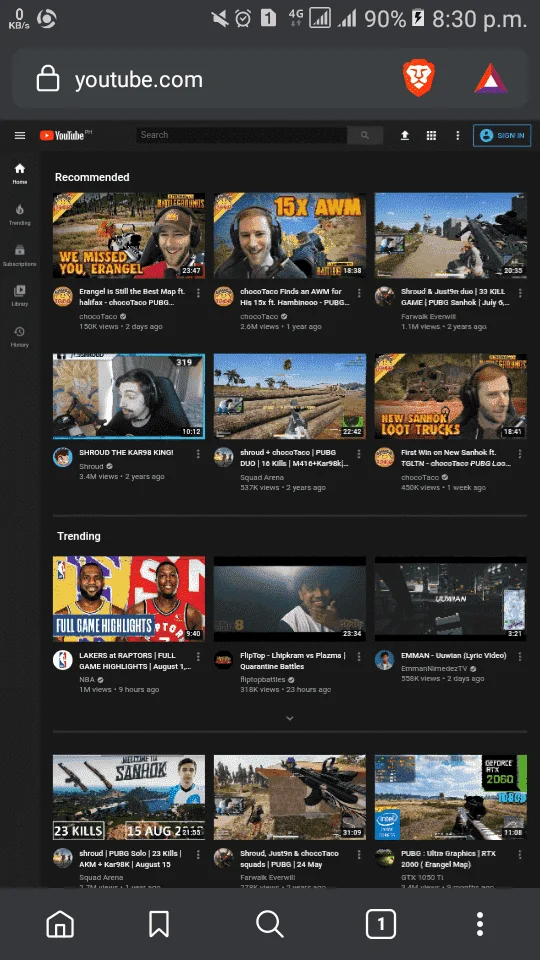The image size is (540, 960).
Task: Tap the battery 90% indicator in status bar
Action: (394, 18)
